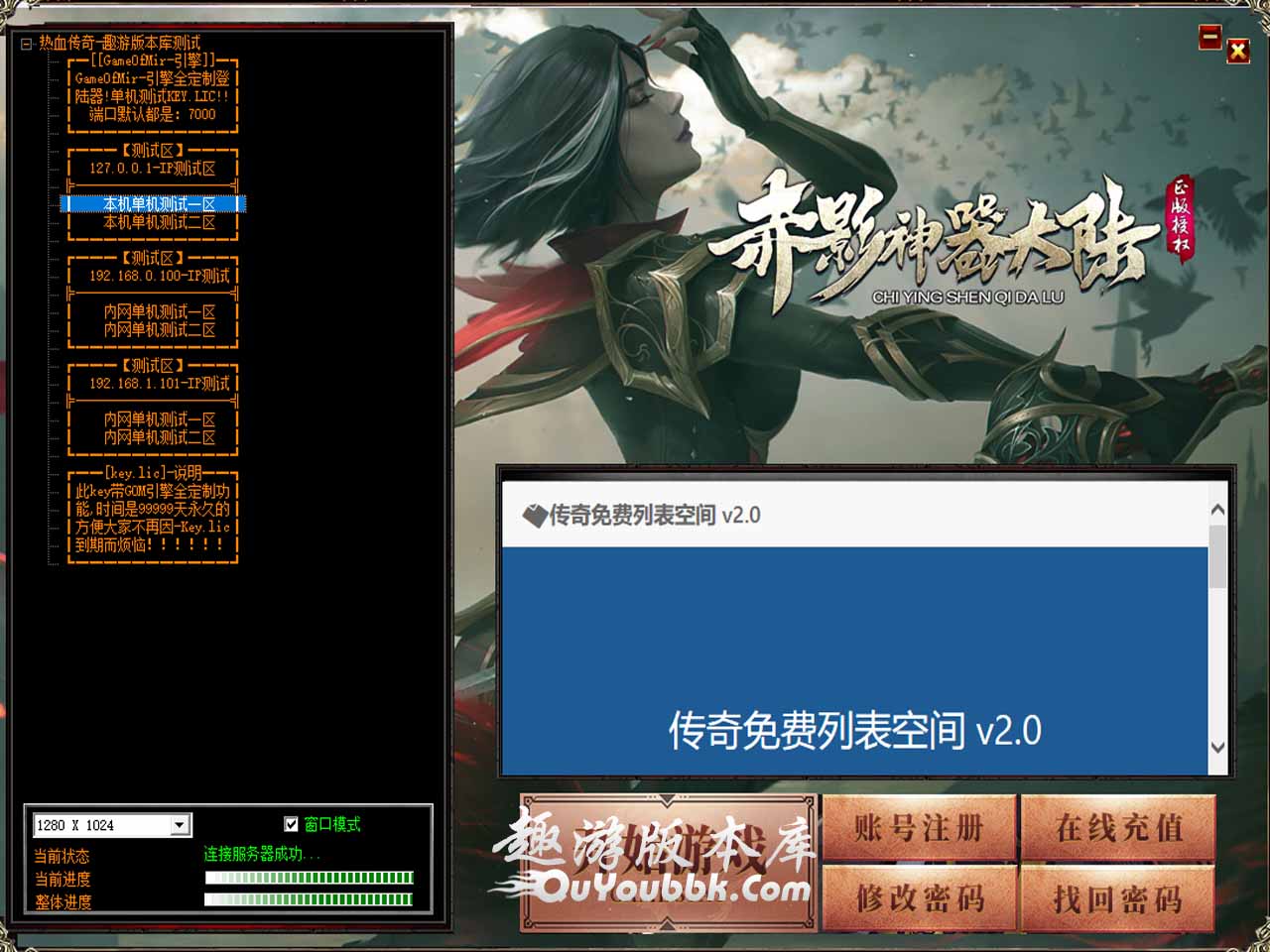The image size is (1270, 952).
Task: Click the 连接服务器成功 status text
Action: [262, 854]
